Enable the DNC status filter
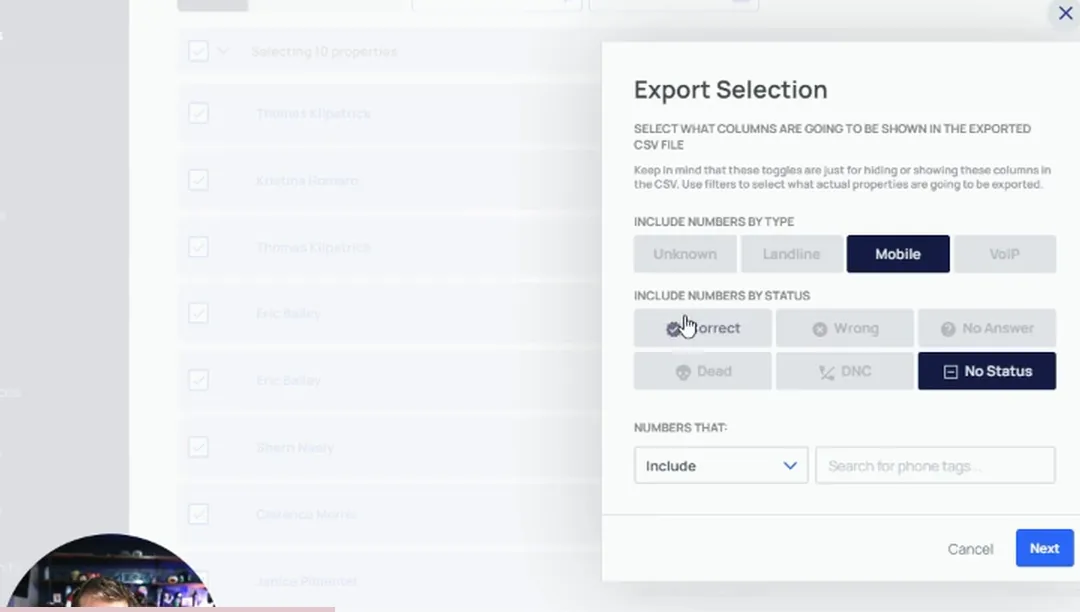This screenshot has height=612, width=1080. [844, 371]
